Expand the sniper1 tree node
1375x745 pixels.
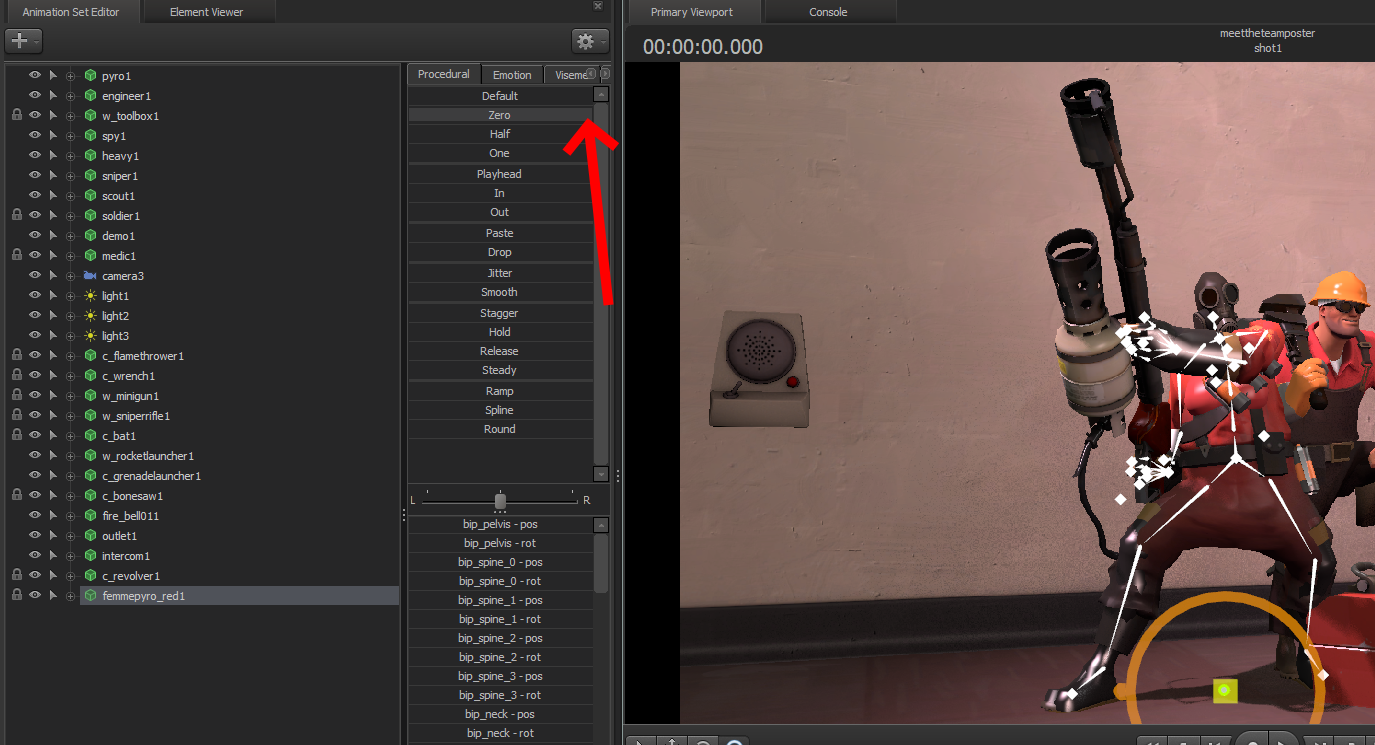(70, 176)
